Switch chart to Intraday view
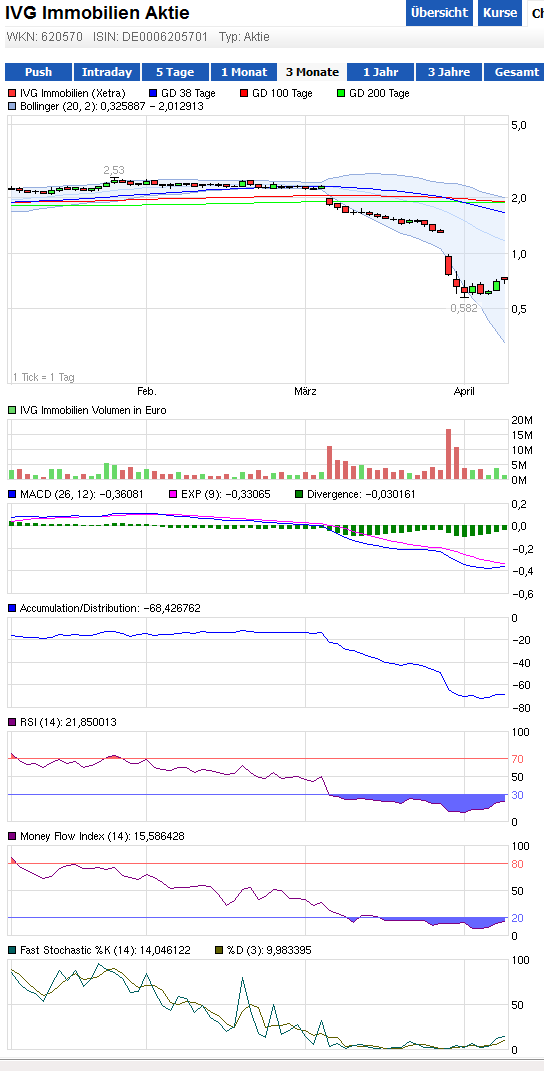 pyautogui.click(x=107, y=72)
